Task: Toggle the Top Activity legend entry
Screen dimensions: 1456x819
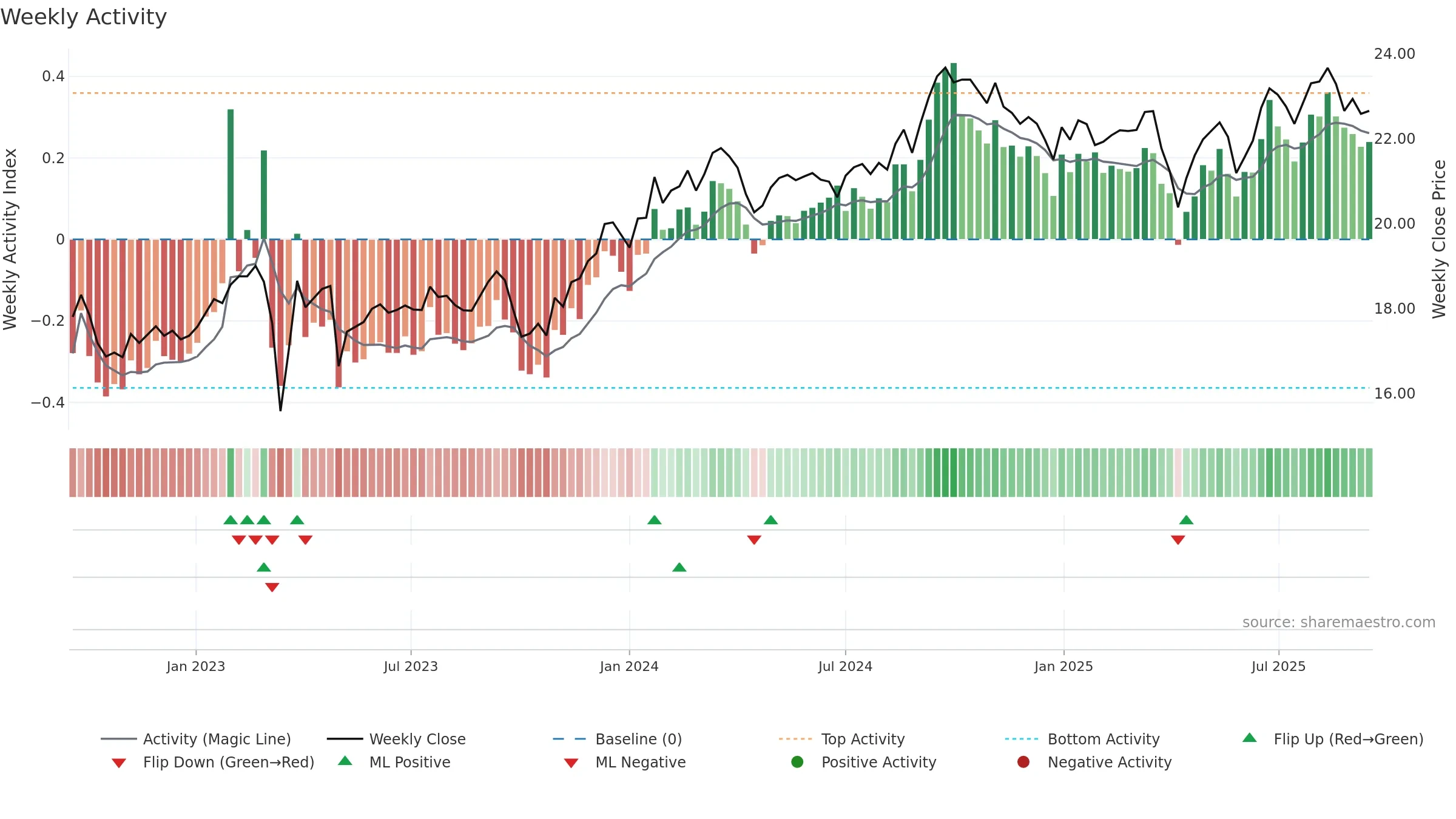Action: point(842,739)
